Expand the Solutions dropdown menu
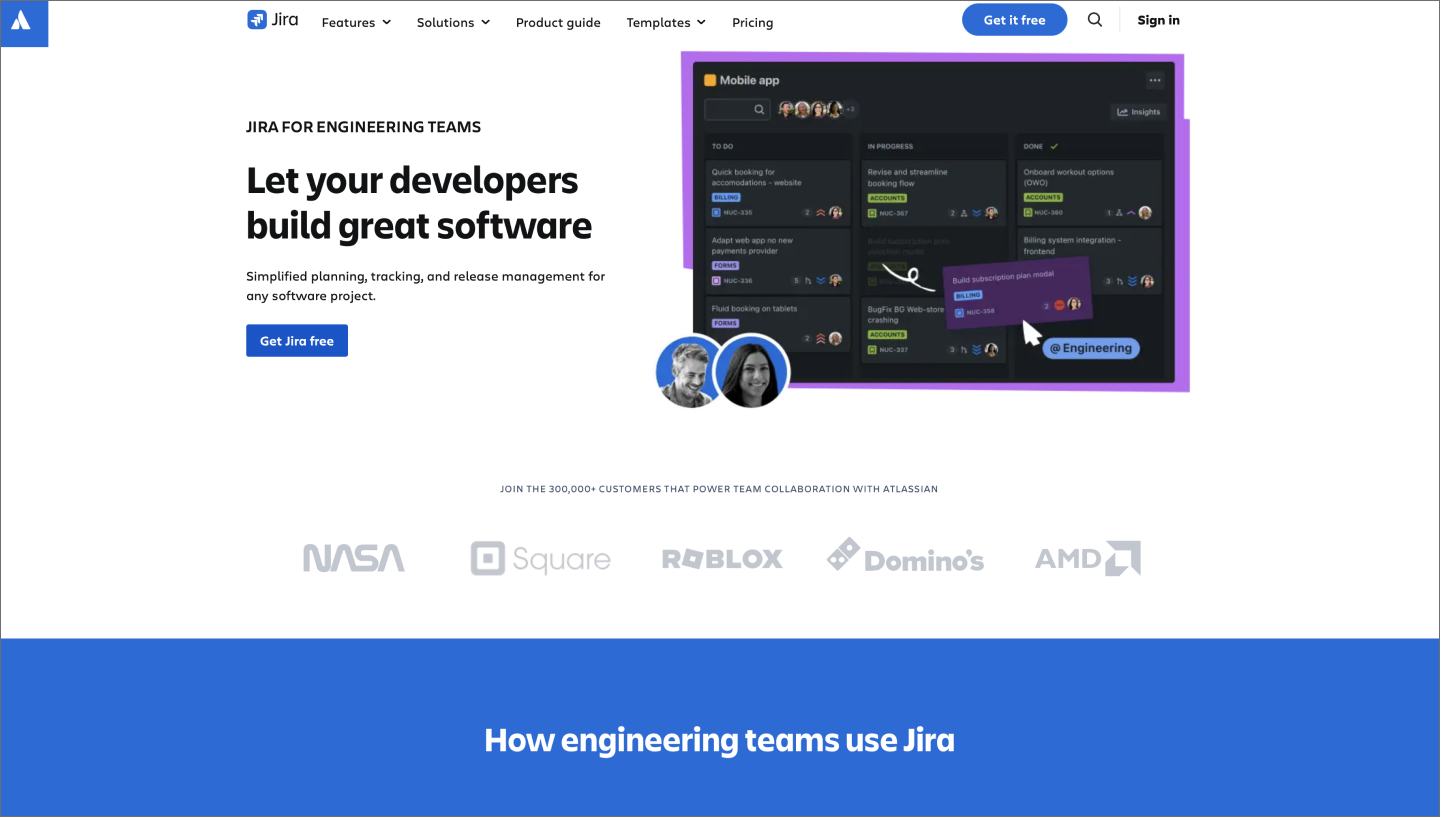This screenshot has height=817, width=1440. (x=453, y=22)
